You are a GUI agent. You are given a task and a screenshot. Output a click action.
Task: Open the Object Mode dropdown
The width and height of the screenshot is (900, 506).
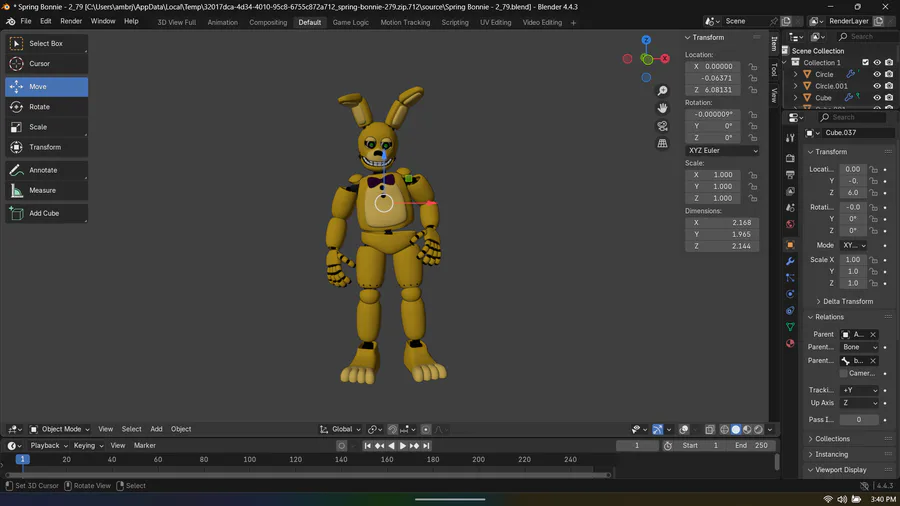click(x=60, y=429)
